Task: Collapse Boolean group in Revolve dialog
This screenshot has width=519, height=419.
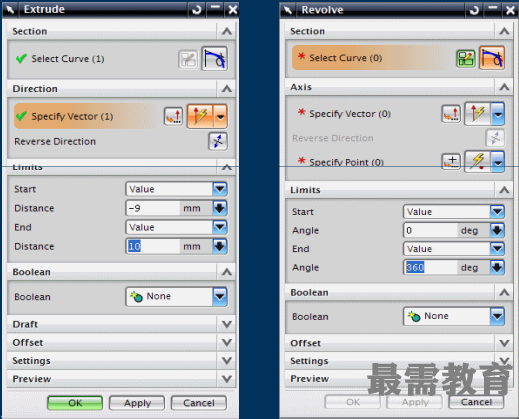Action: pos(504,292)
